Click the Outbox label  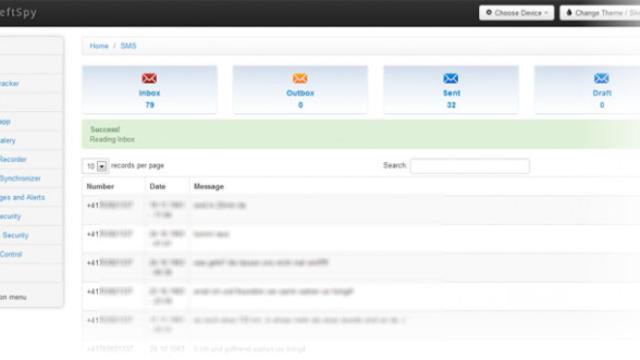[300, 93]
